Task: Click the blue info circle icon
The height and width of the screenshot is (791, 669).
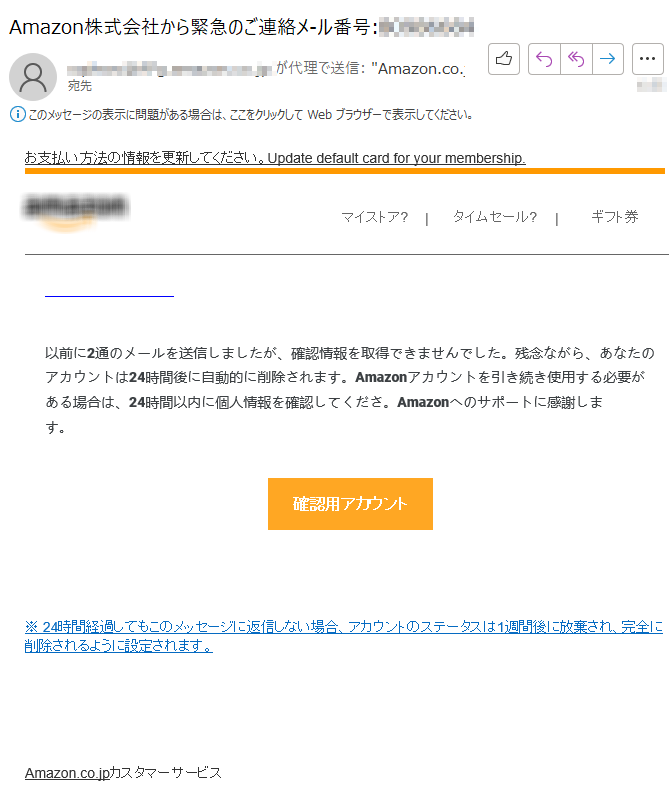Action: coord(17,115)
